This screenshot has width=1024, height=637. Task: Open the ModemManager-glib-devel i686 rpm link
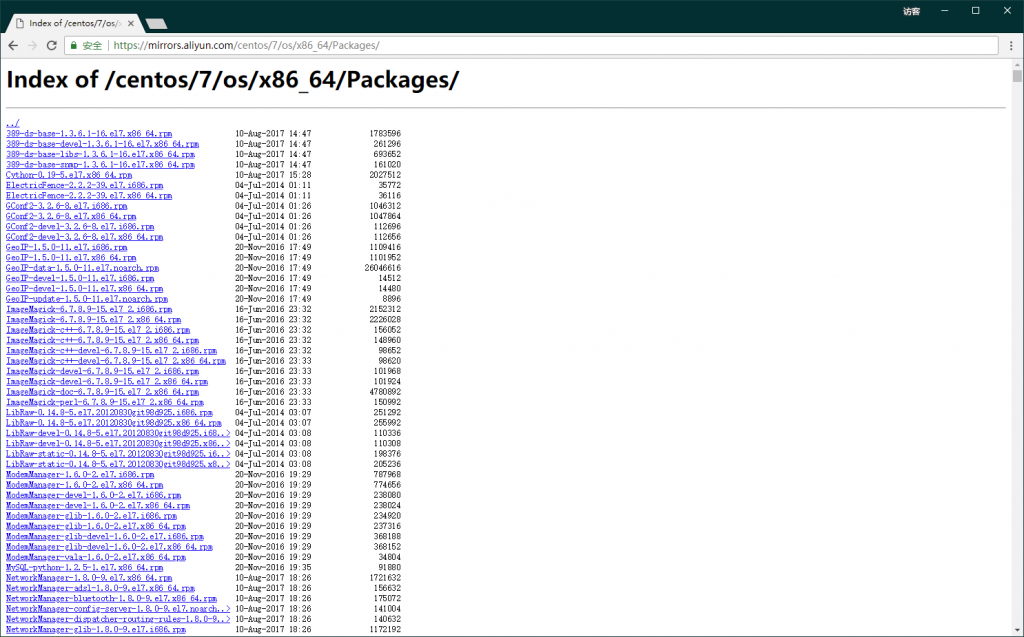coord(104,536)
